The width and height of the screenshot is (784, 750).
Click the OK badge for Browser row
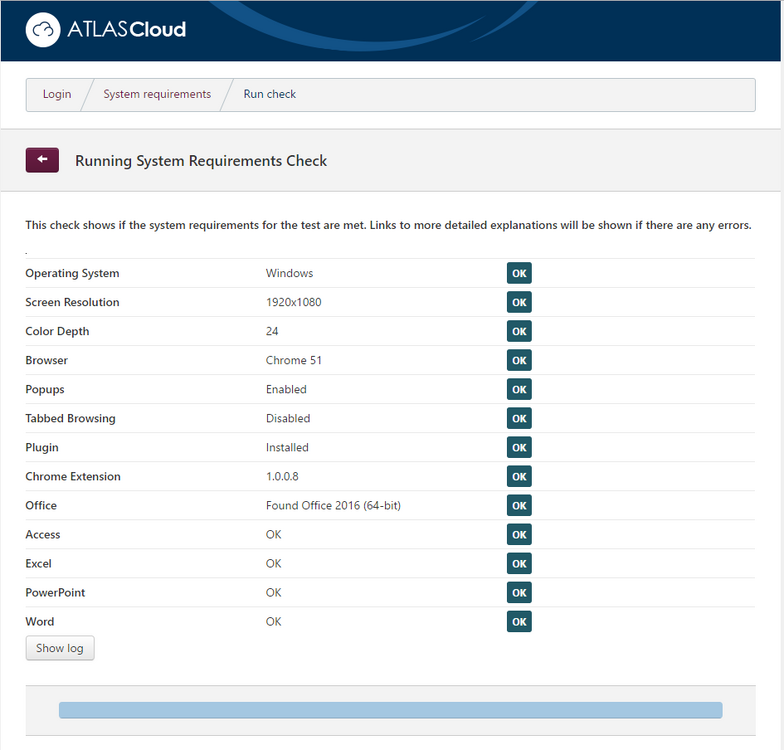click(519, 360)
